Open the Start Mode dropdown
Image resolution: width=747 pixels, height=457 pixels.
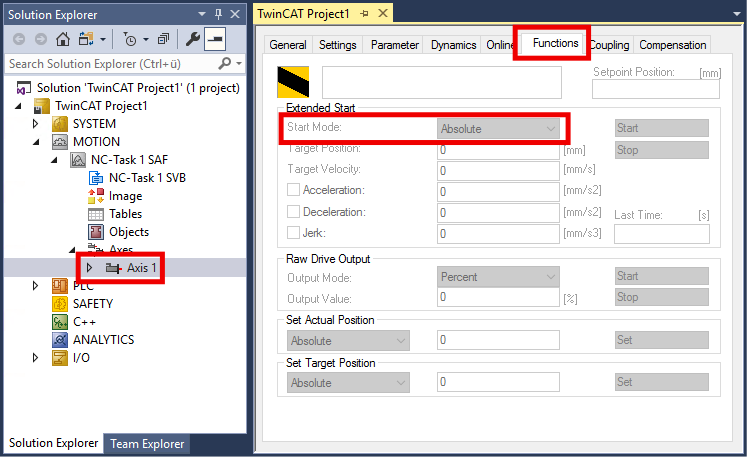coord(498,129)
